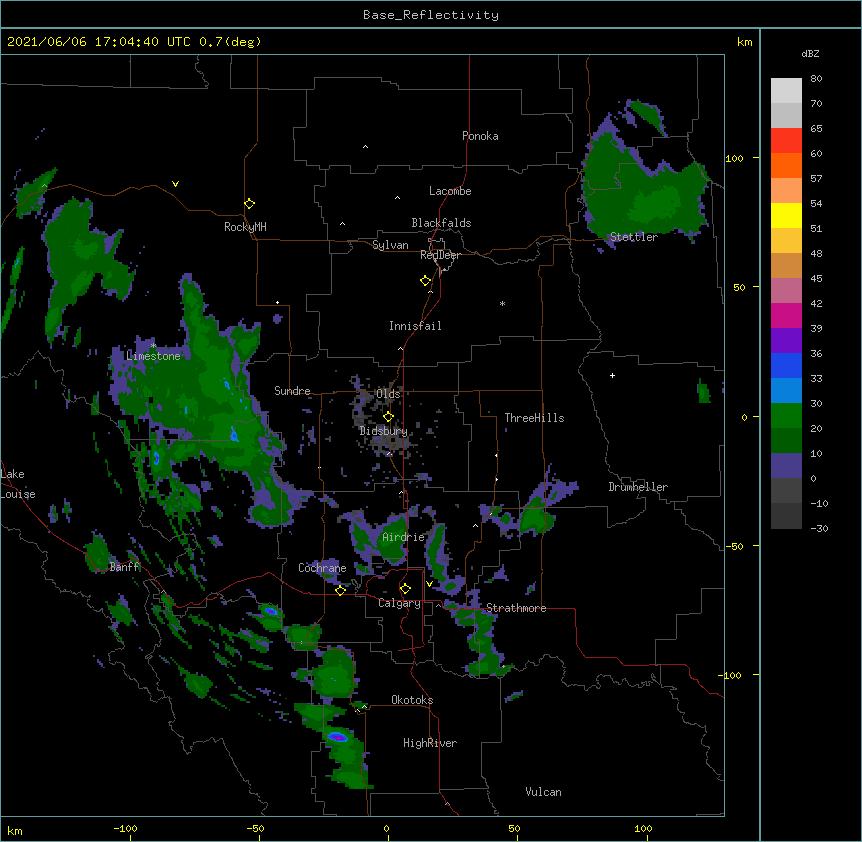Select the 42 dBZ magenta color swatch
The image size is (862, 842).
coord(786,315)
